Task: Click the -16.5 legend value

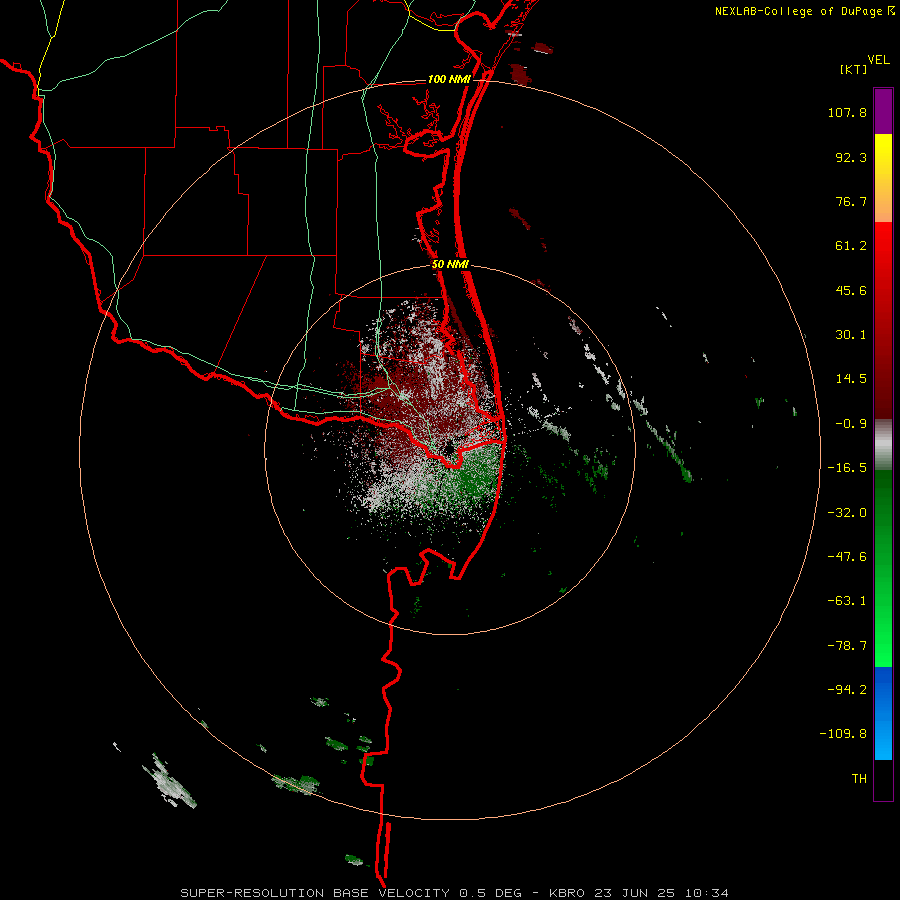Action: pyautogui.click(x=847, y=468)
